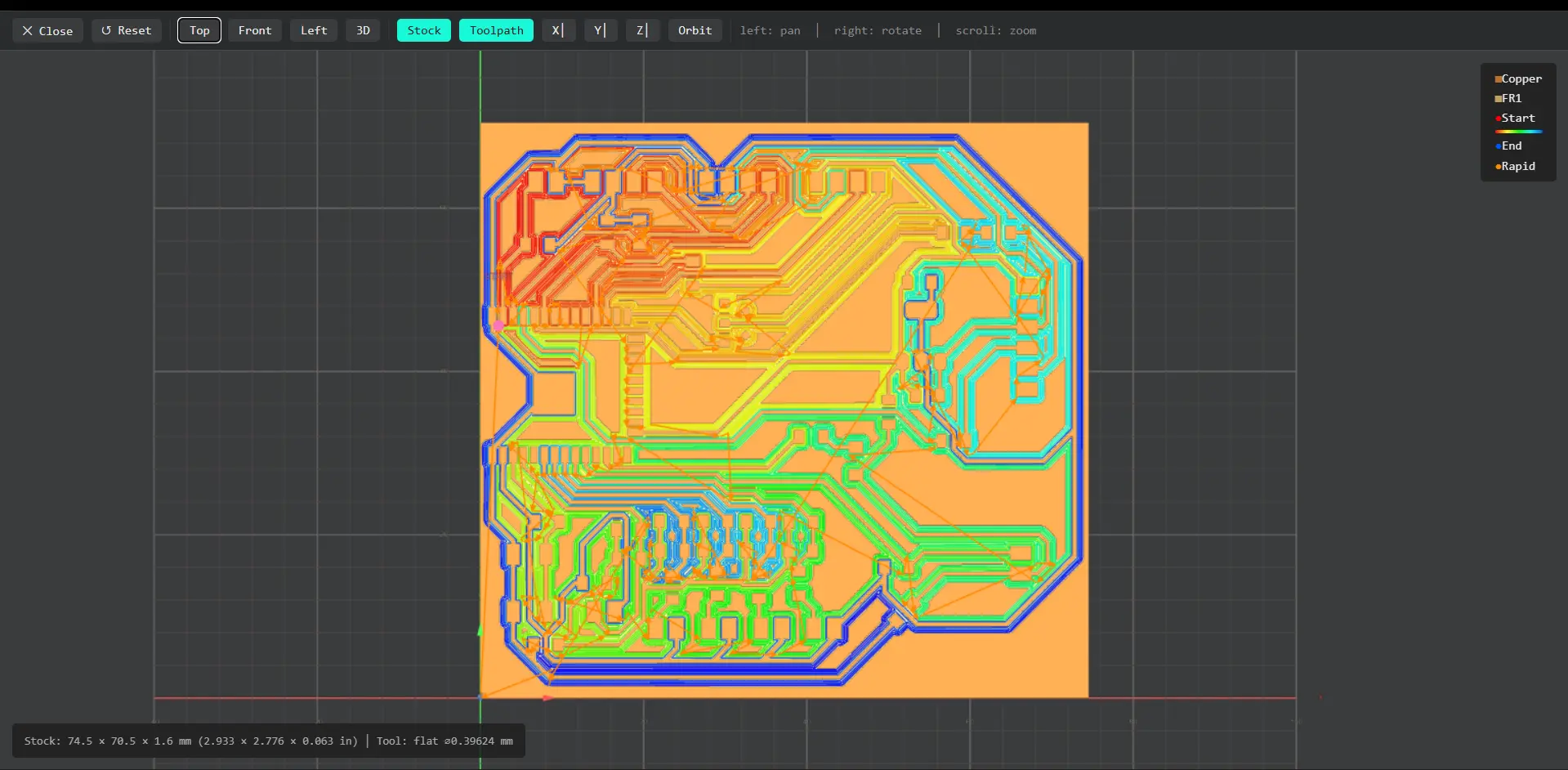Click the Copper color swatch in legend
This screenshot has height=770, width=1568.
pos(1498,79)
